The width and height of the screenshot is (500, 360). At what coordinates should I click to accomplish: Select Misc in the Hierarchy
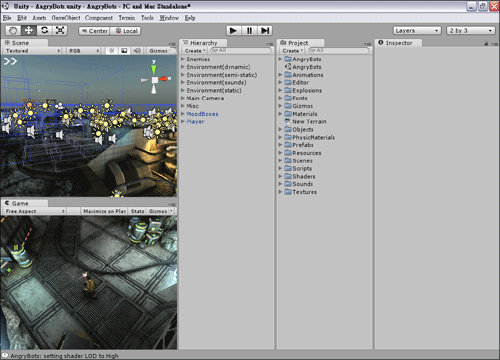[193, 106]
